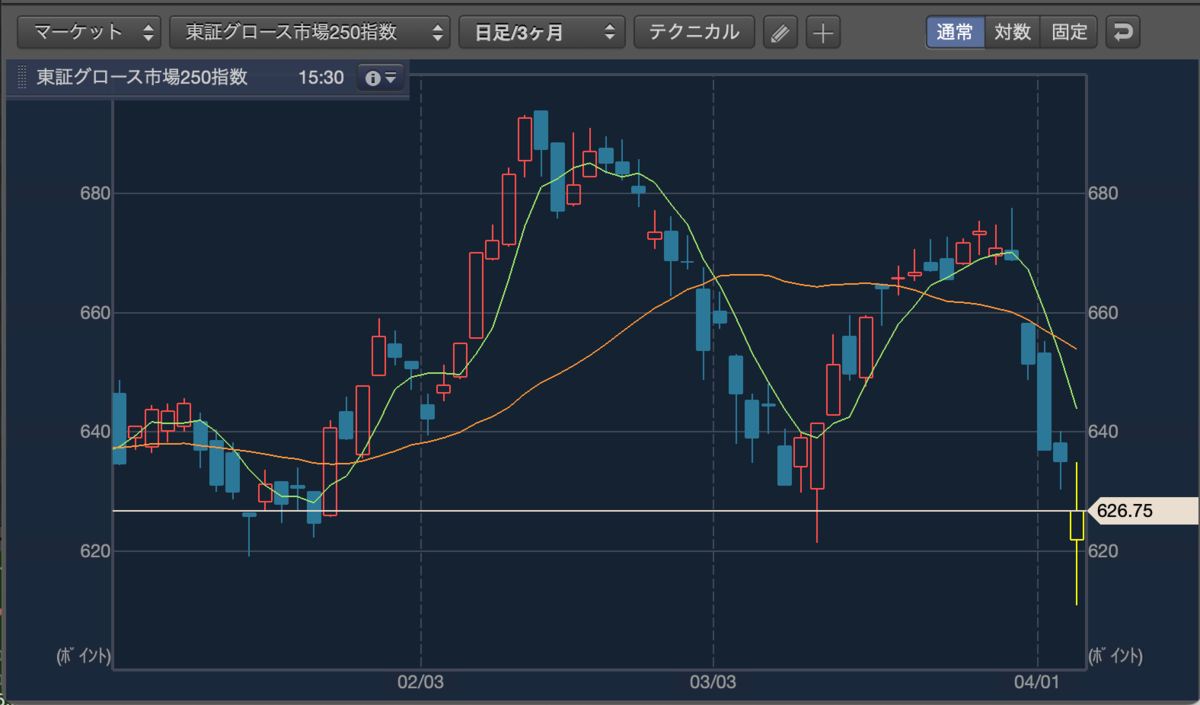
Task: Click the 東証グロース市場250指数 panel title
Action: pos(141,78)
